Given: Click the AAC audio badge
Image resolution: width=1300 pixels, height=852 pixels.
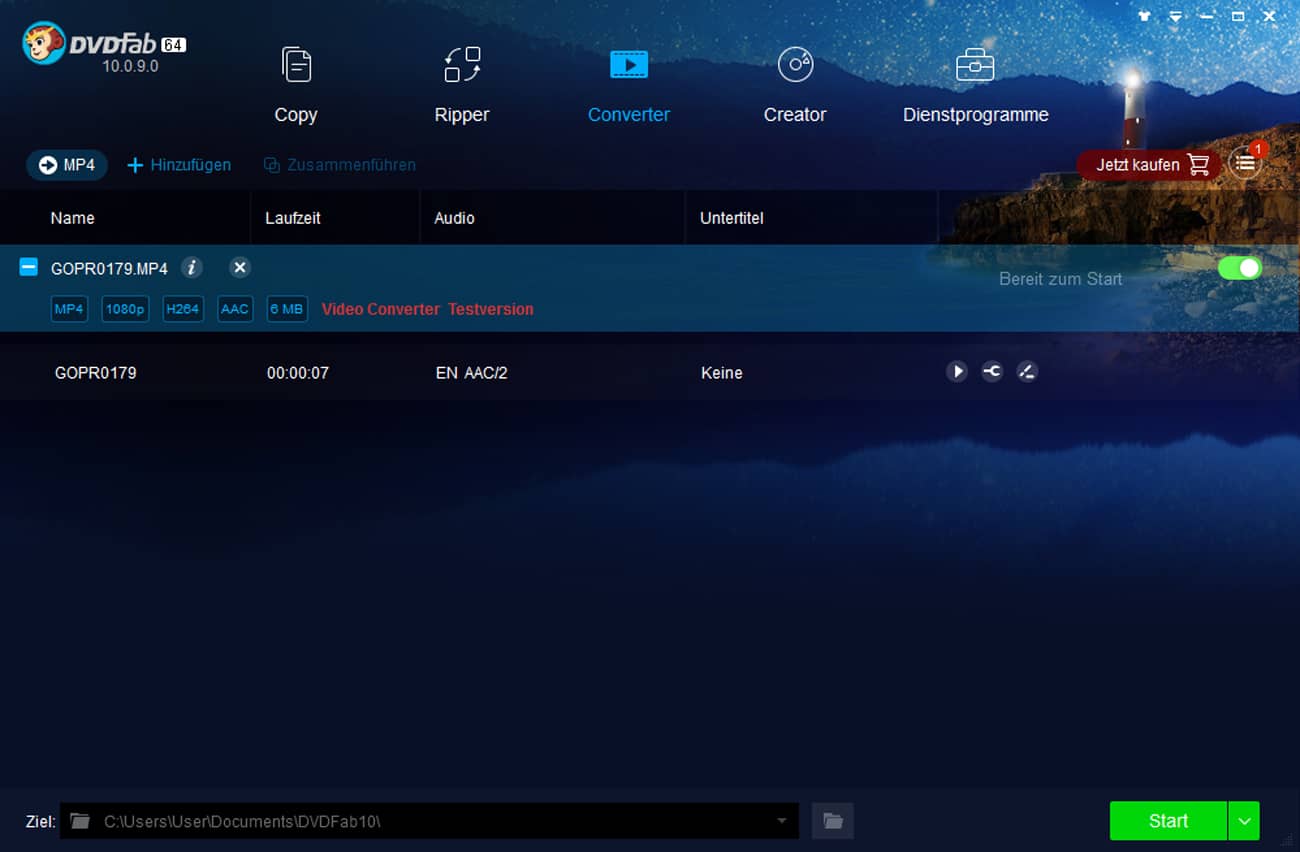Looking at the screenshot, I should 235,309.
